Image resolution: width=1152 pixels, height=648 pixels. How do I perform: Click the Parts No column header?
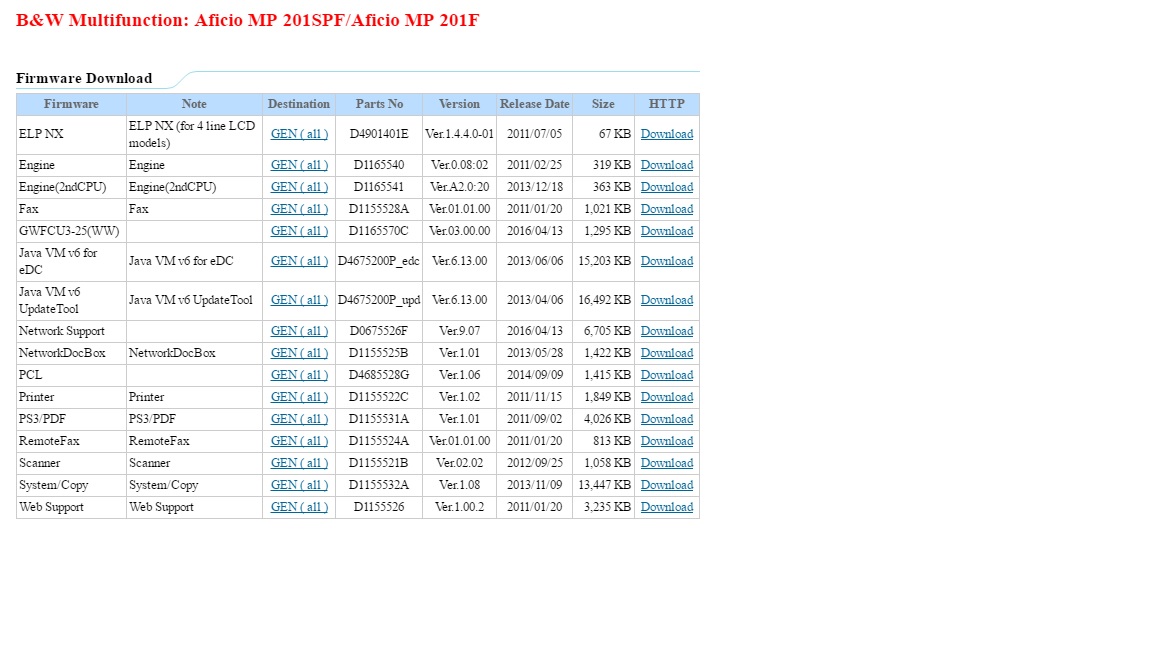tap(379, 104)
